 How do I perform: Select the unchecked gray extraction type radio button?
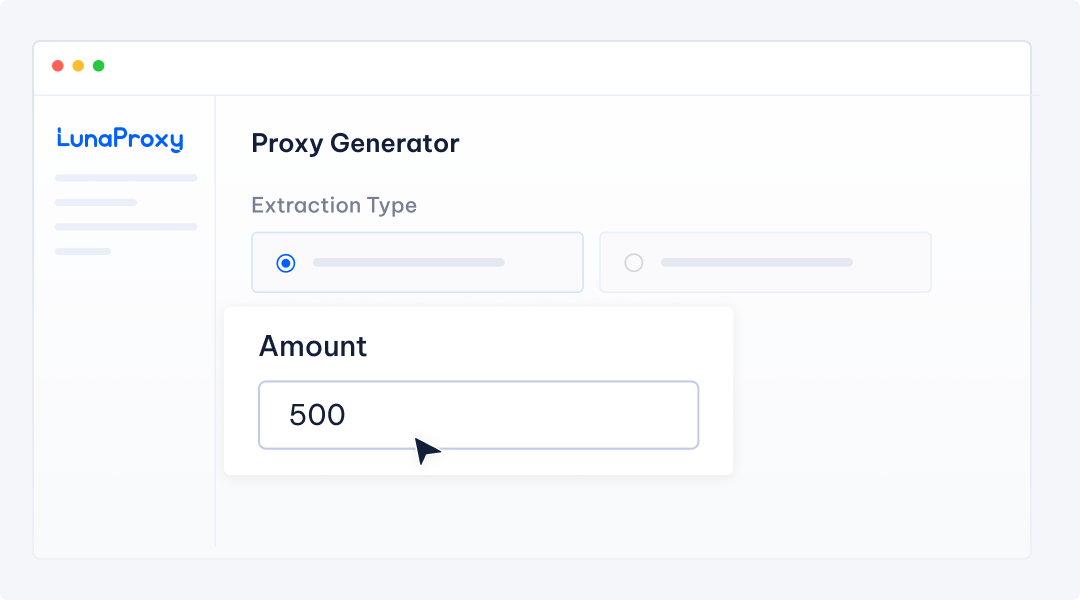click(x=634, y=262)
